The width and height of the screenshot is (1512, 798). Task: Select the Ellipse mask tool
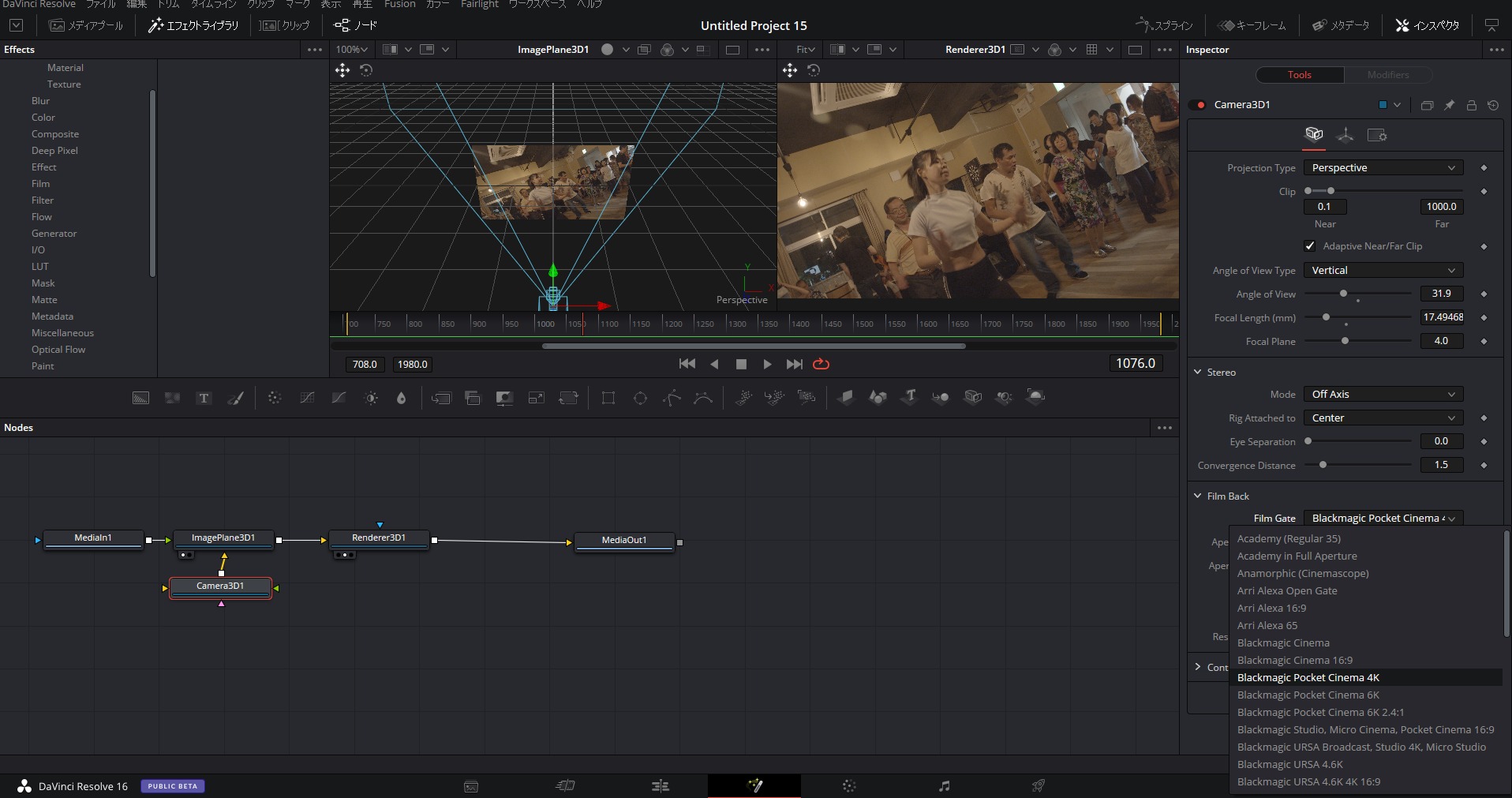pos(640,397)
